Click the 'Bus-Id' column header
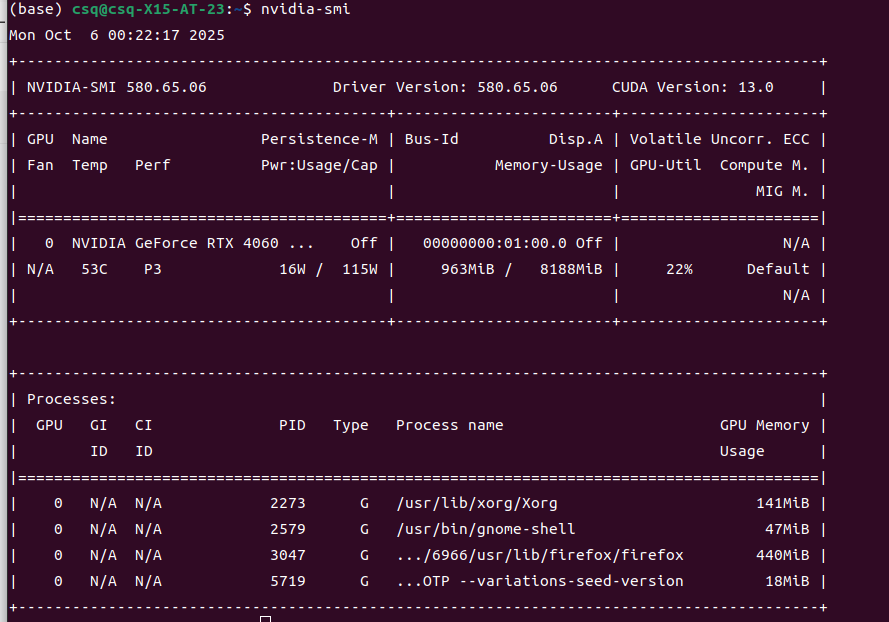This screenshot has width=889, height=622. tap(431, 139)
